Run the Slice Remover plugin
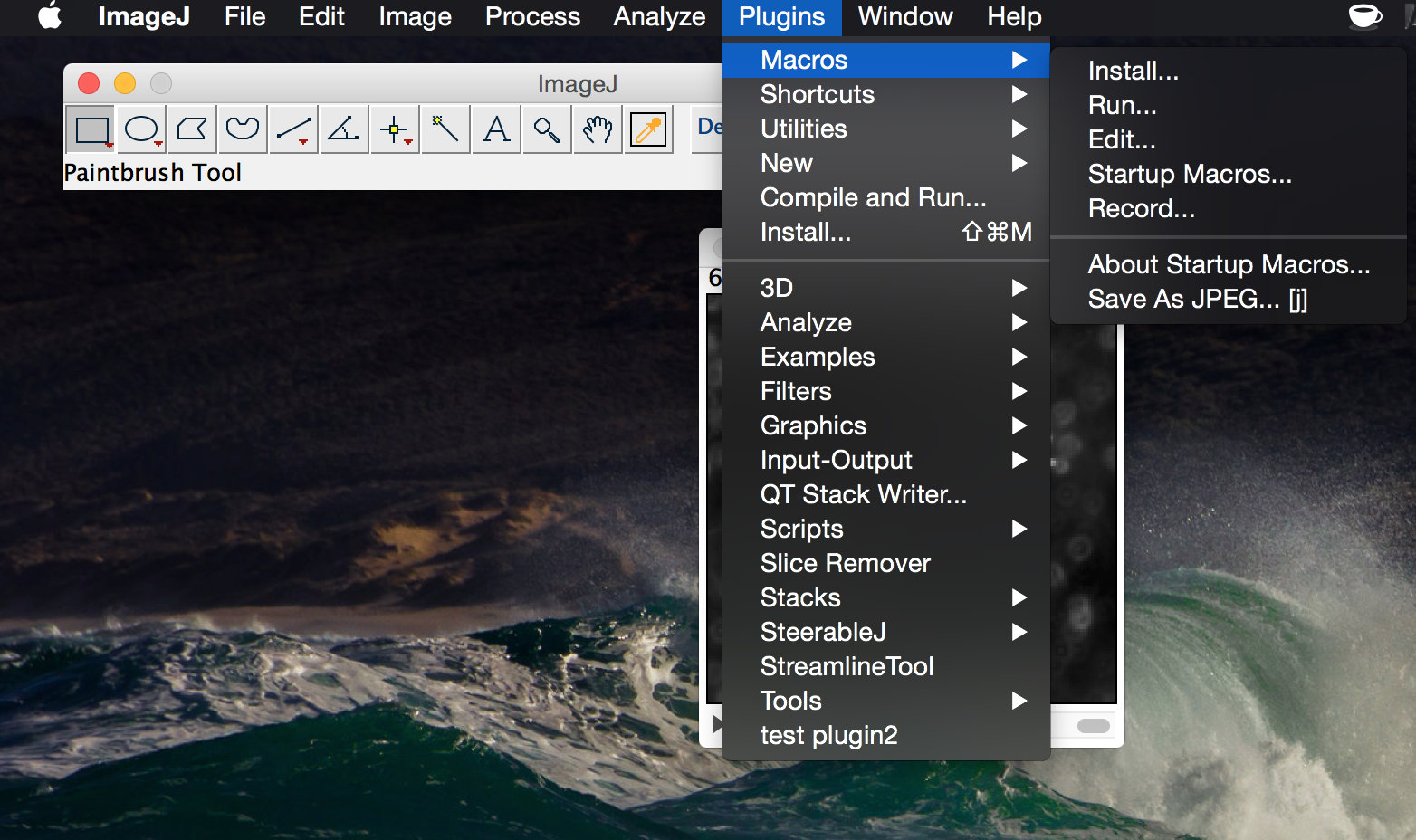Viewport: 1416px width, 840px height. tap(885, 563)
